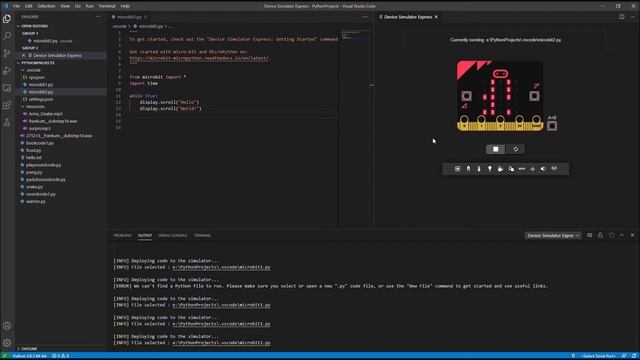Open pong.py in the explorer
Viewport: 640px width, 360px height.
coord(34,172)
